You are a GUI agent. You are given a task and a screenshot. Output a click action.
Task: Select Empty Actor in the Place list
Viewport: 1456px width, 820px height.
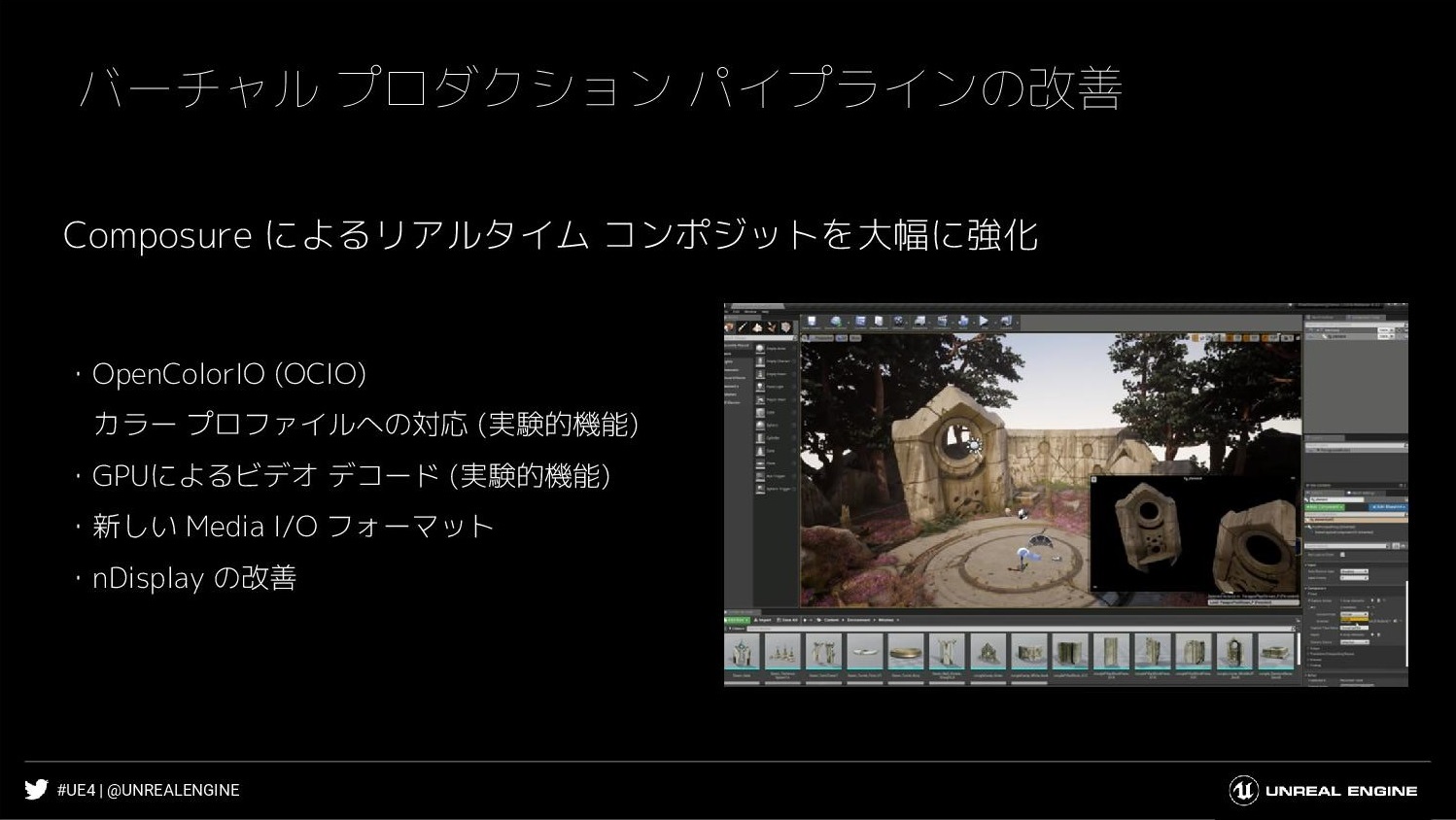pyautogui.click(x=776, y=349)
